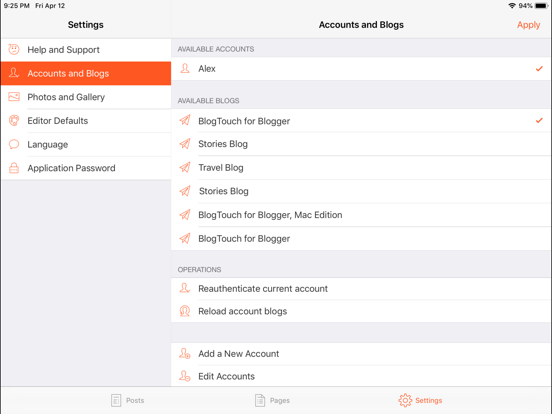Viewport: 552px width, 414px height.
Task: Choose the first Stories Blog entry
Action: pos(361,144)
